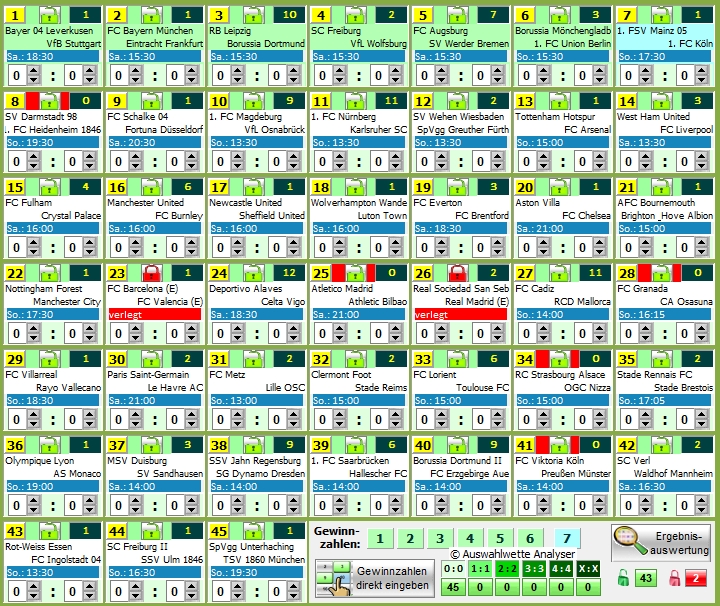Click the padlock on match 25 Atletico Madrid

[356, 273]
